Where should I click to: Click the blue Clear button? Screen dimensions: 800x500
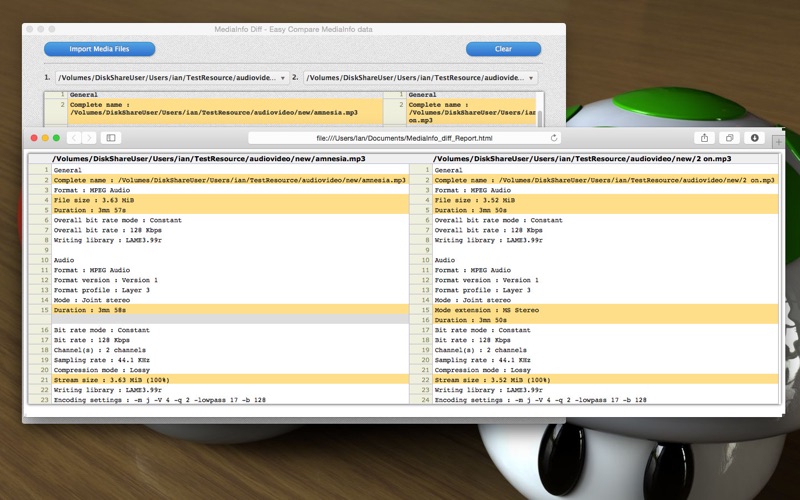503,49
